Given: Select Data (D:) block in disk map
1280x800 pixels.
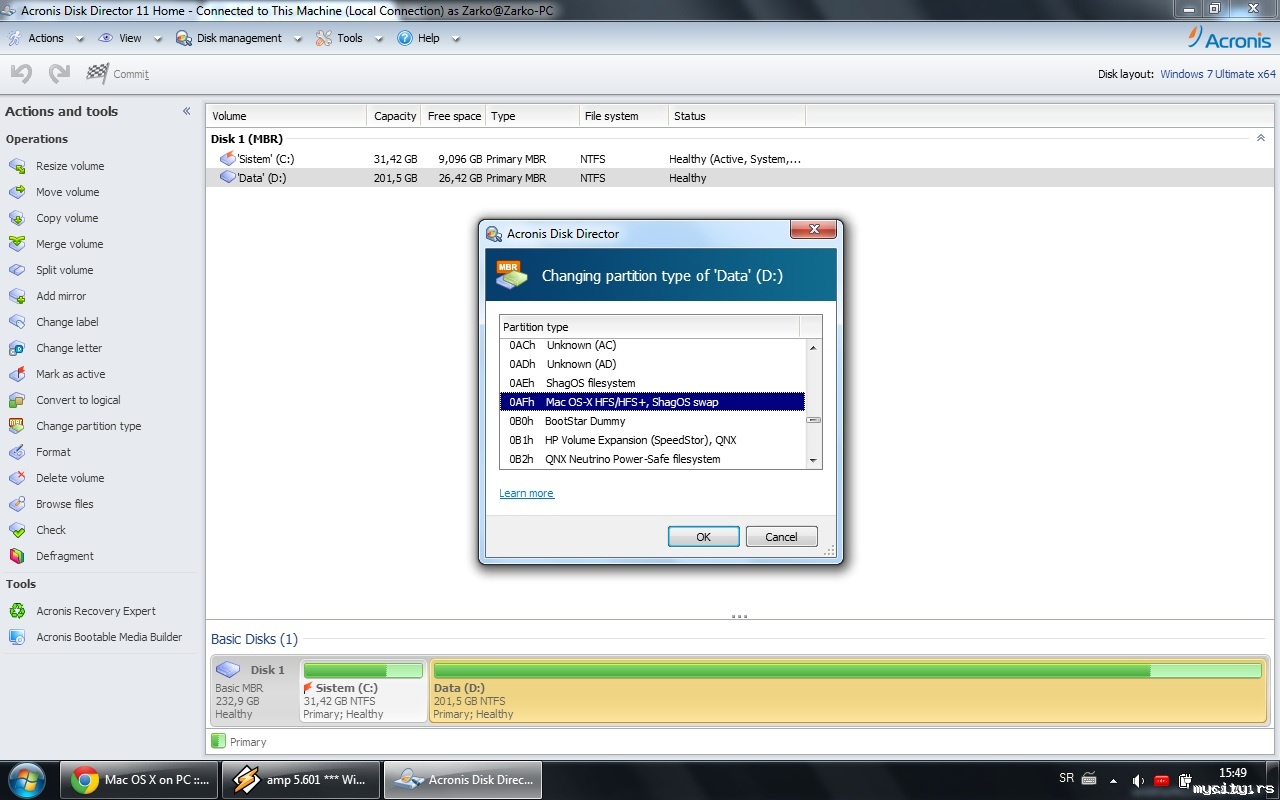Looking at the screenshot, I should [848, 690].
